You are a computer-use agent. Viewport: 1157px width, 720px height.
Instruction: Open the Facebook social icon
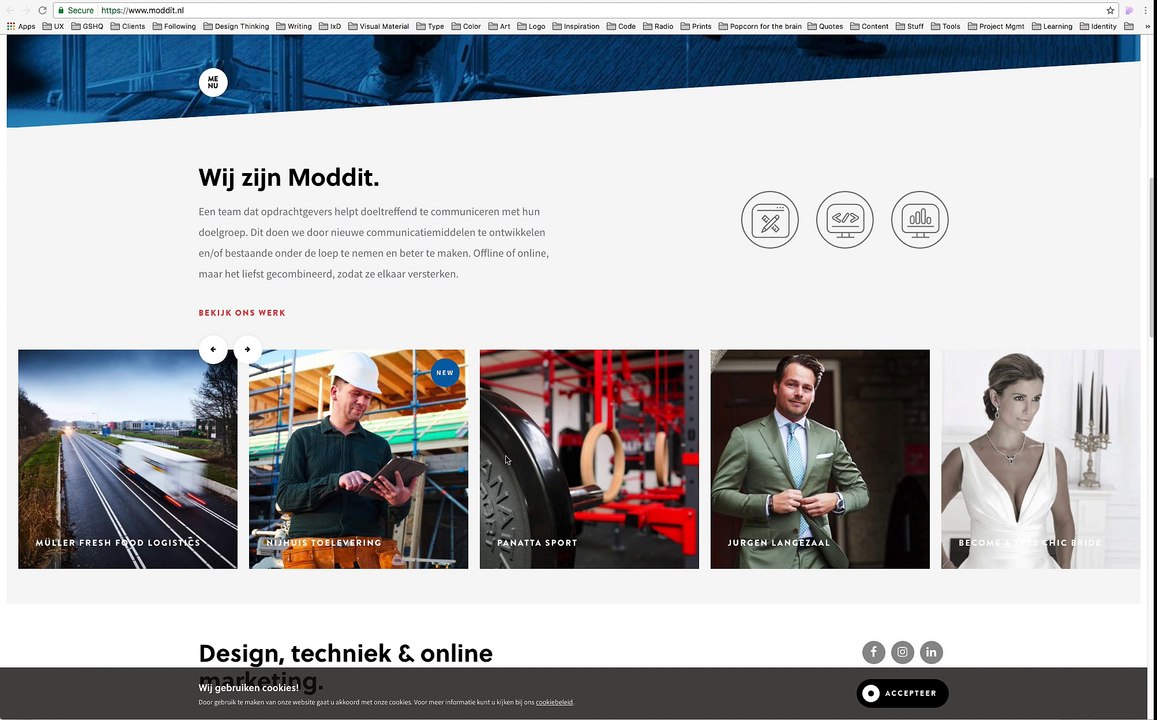874,652
